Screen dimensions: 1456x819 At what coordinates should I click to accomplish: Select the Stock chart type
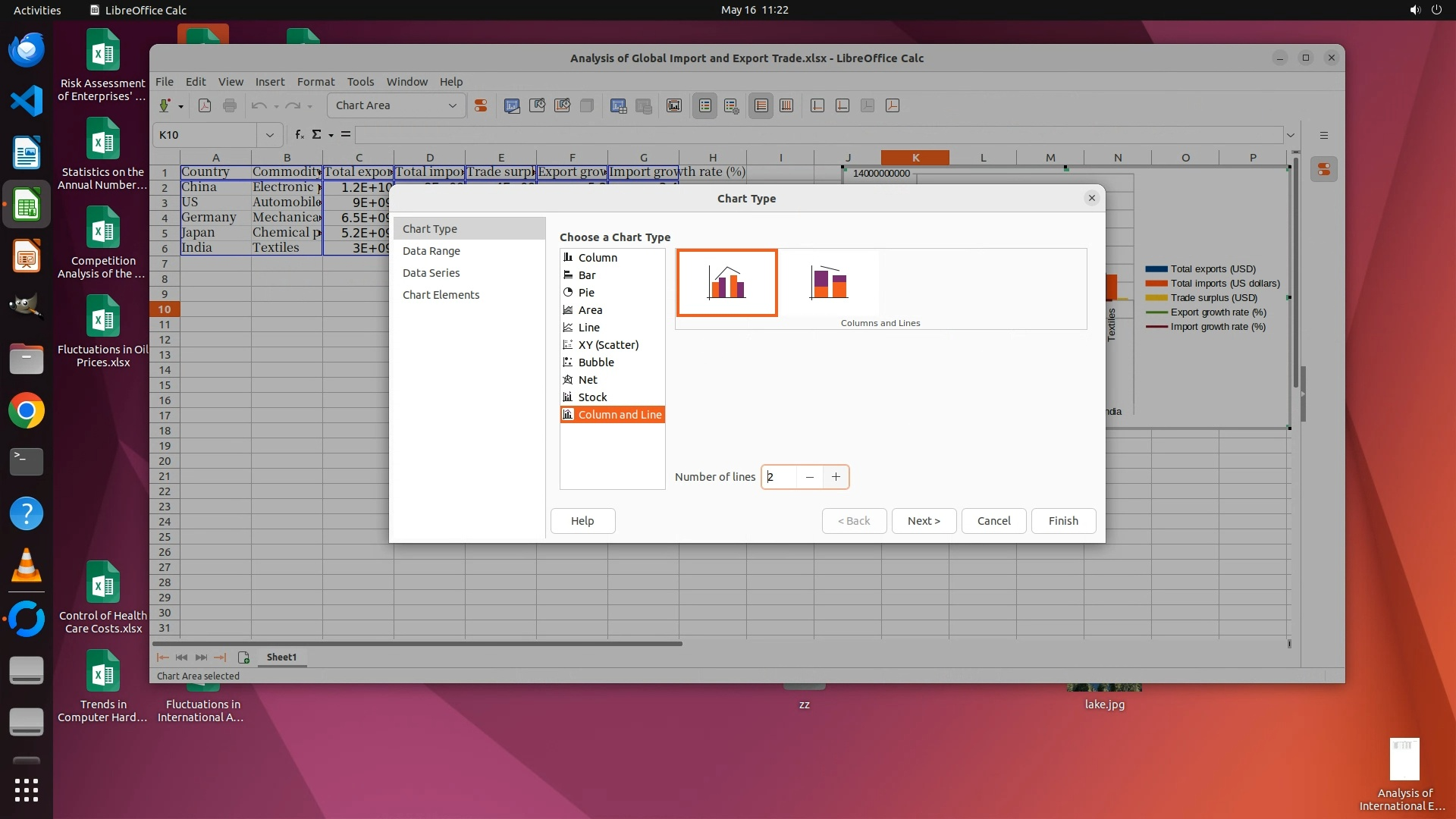592,397
